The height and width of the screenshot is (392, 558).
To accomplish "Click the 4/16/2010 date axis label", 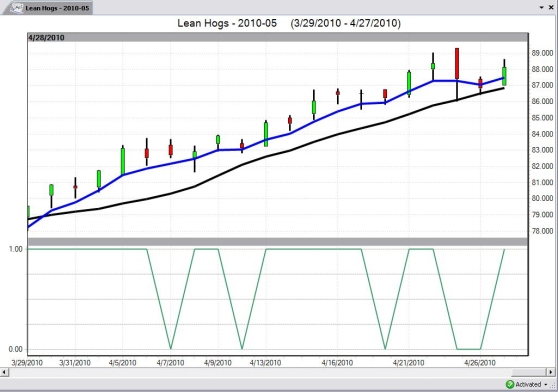I will (337, 363).
